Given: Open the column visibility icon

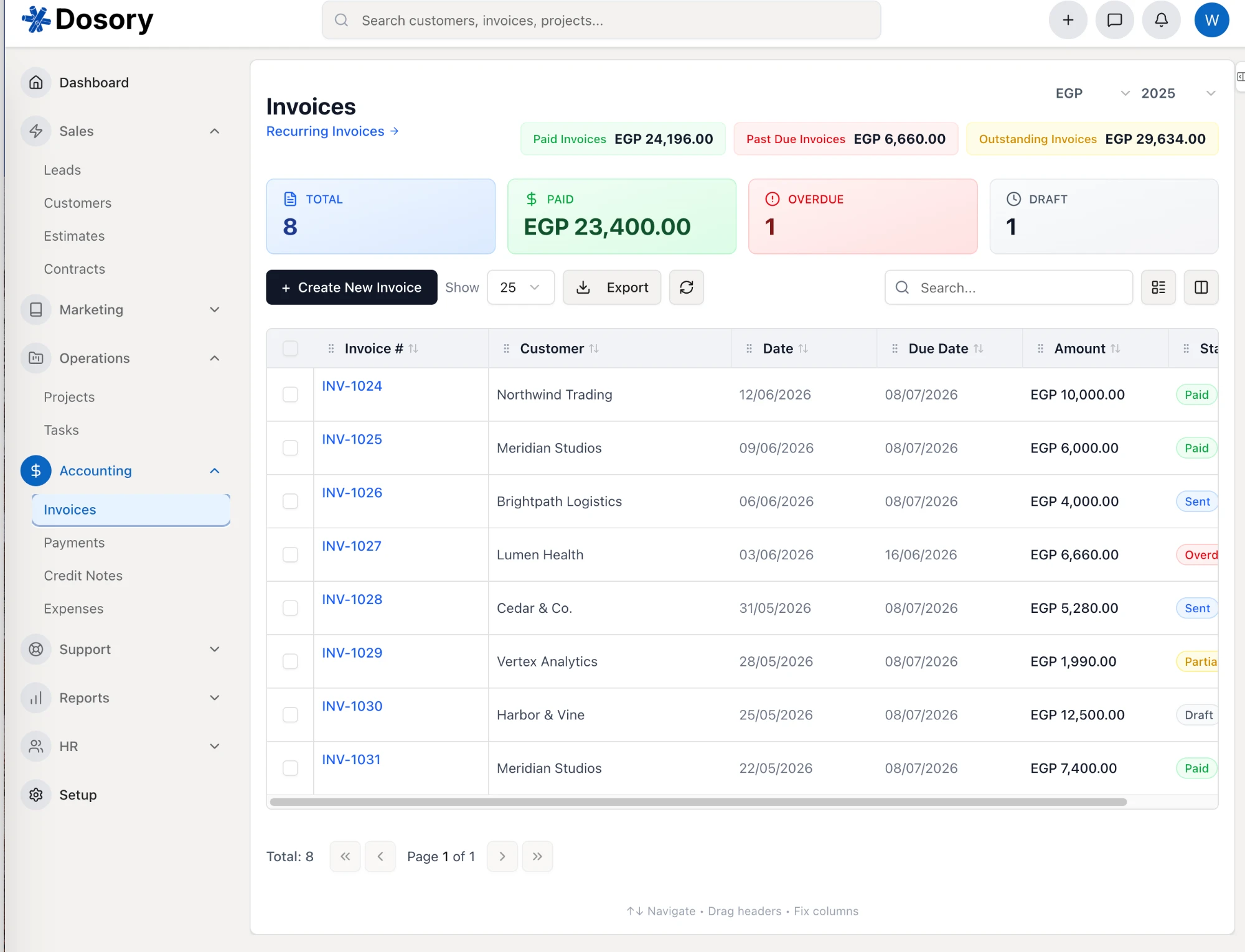Looking at the screenshot, I should (1201, 287).
